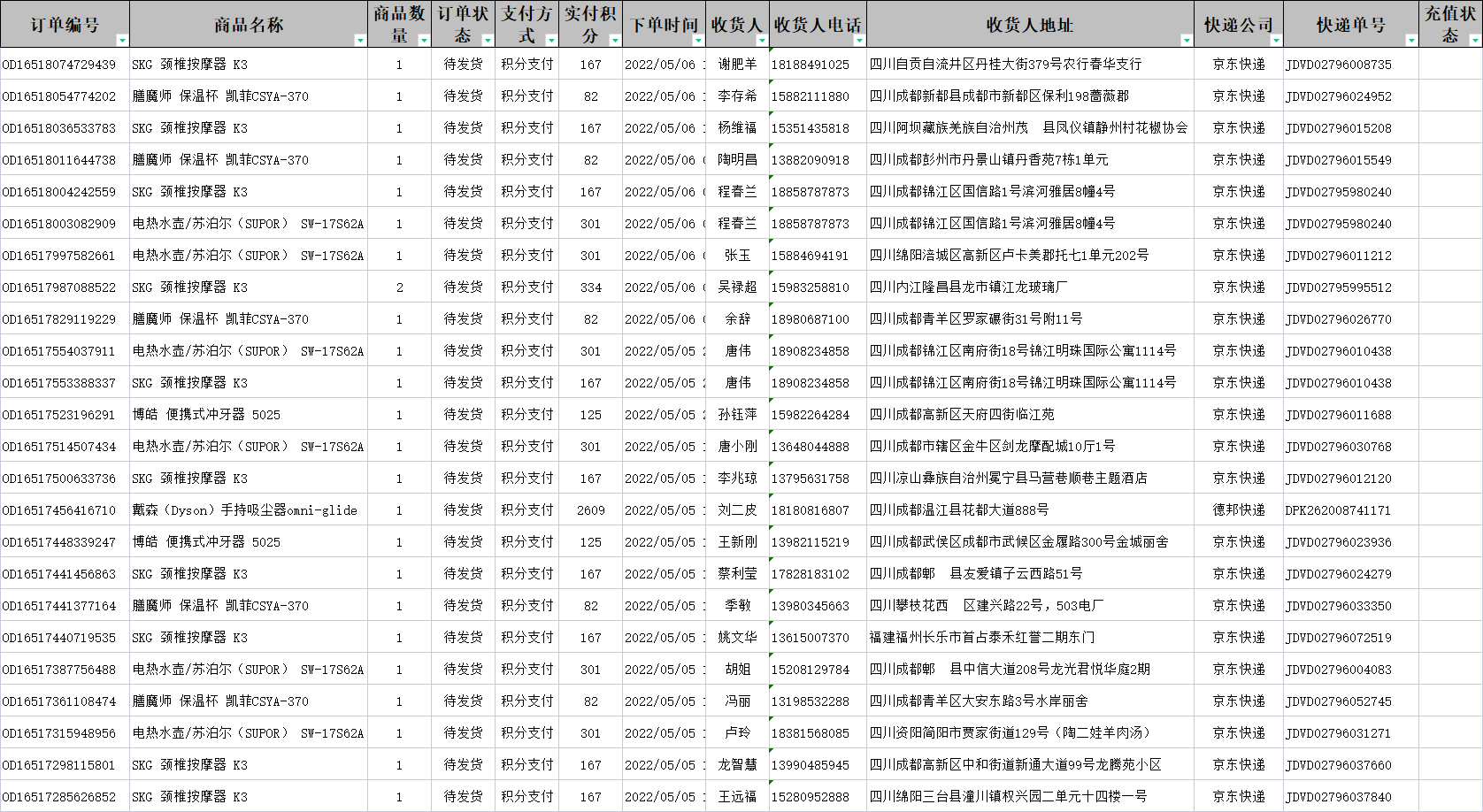Click tracking number JDVD02796008735

point(1351,65)
